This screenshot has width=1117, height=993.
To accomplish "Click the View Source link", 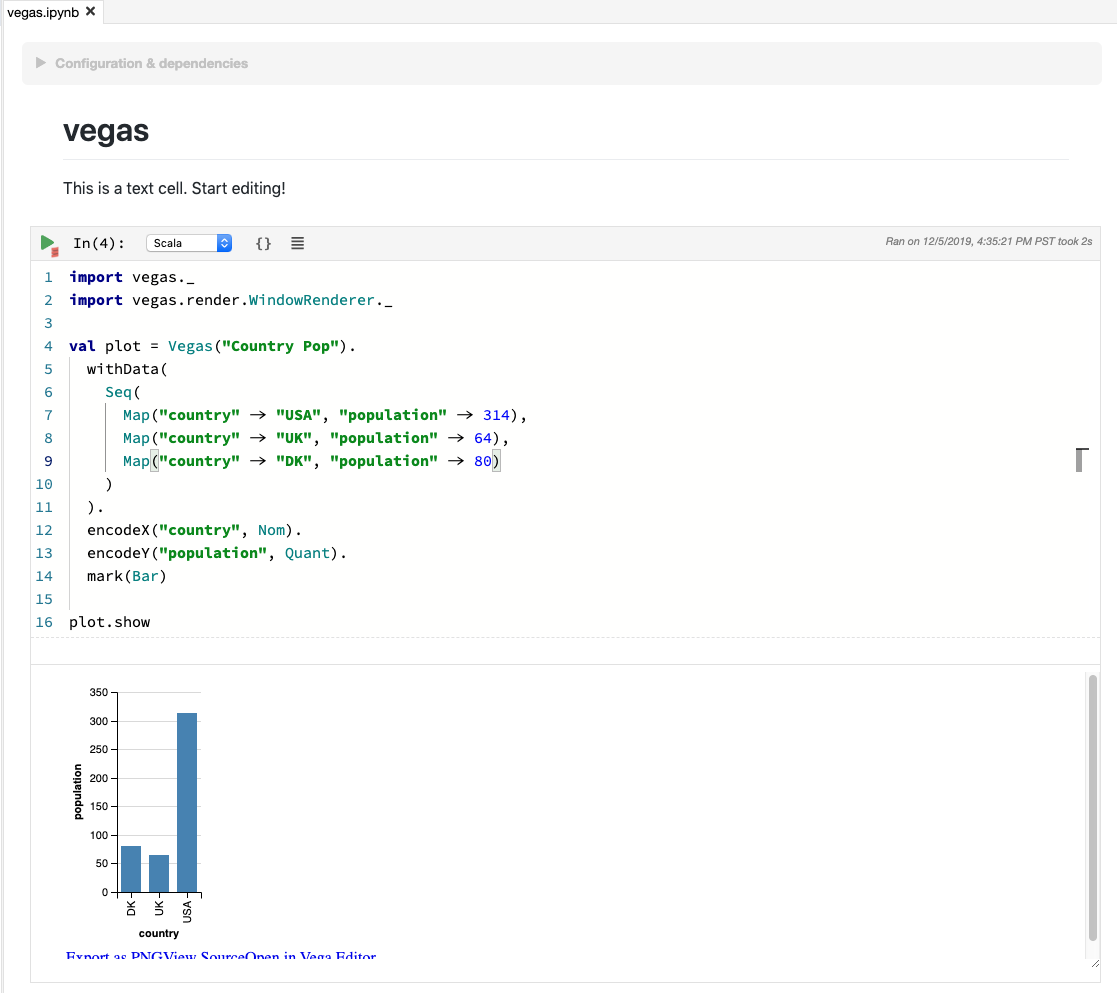I will click(x=205, y=957).
